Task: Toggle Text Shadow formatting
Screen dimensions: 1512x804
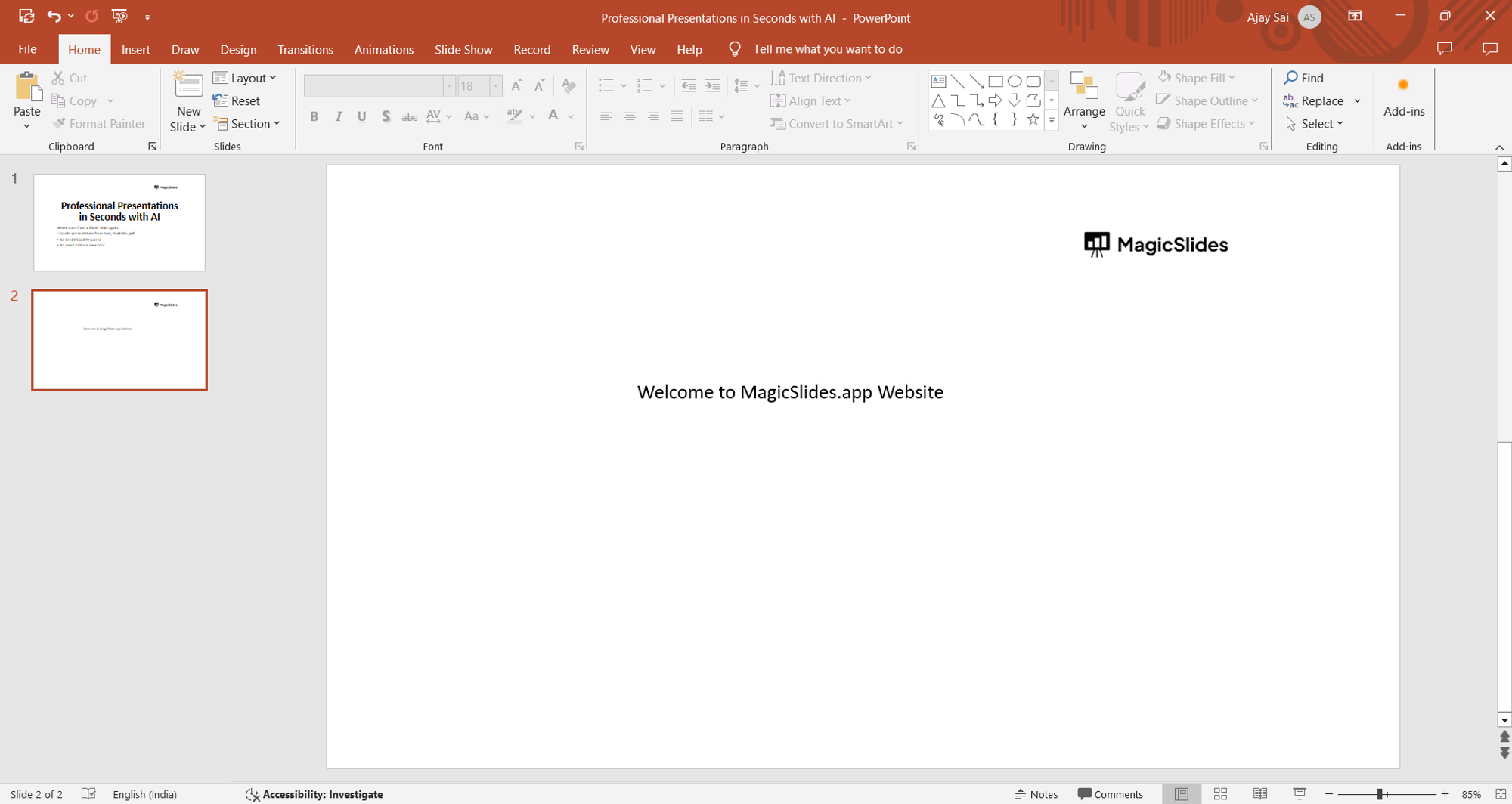Action: point(386,116)
